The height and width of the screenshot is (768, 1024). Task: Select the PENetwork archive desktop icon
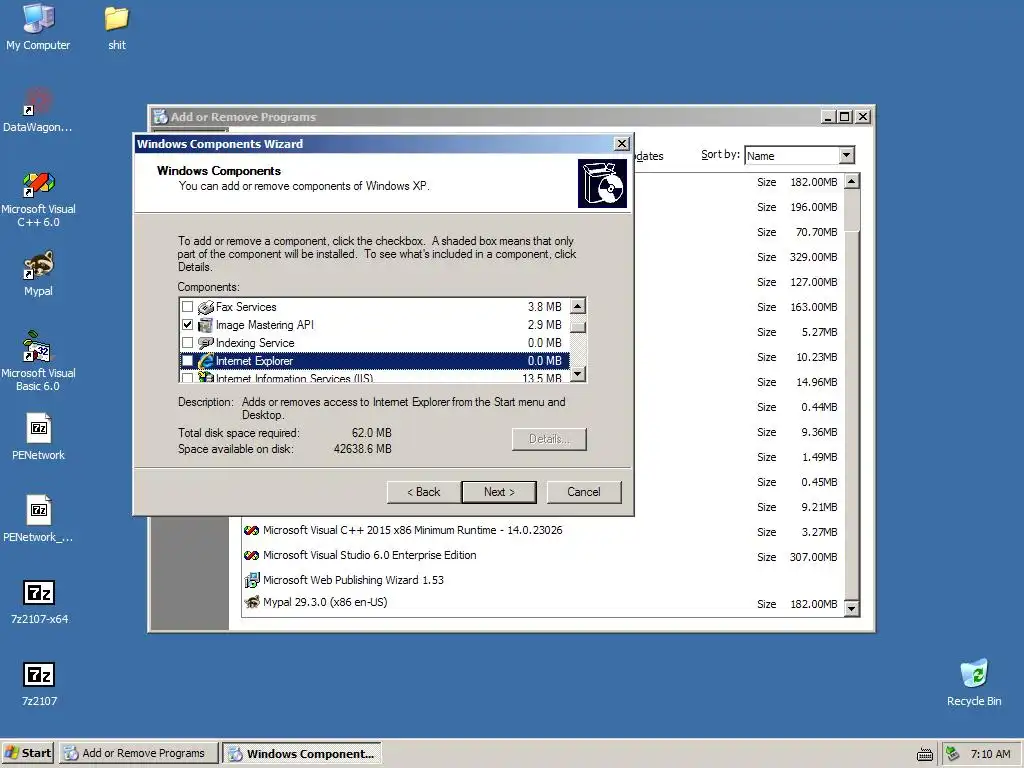[x=39, y=428]
